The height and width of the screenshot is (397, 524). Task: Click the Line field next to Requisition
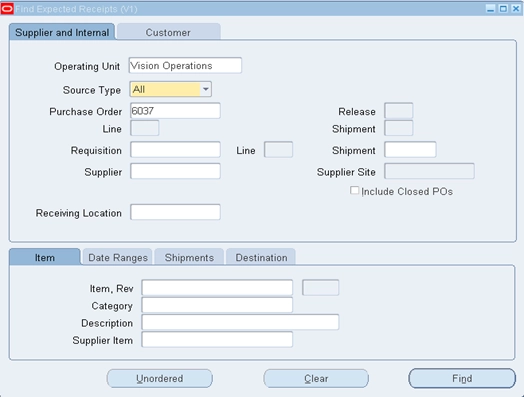(x=278, y=149)
